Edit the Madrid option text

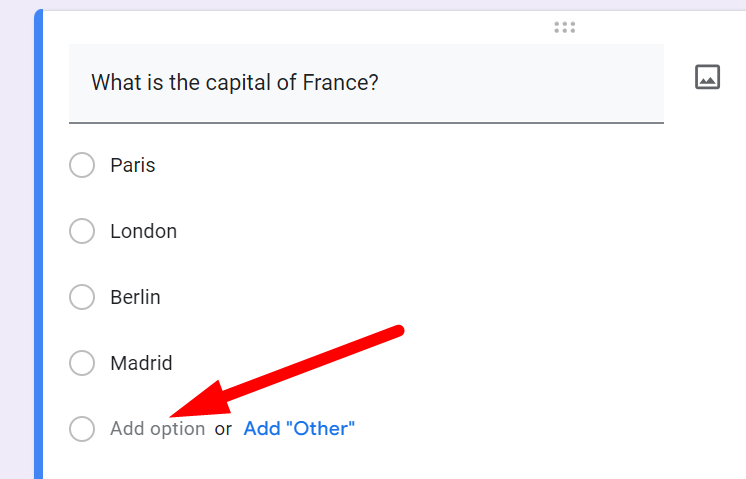pos(141,363)
